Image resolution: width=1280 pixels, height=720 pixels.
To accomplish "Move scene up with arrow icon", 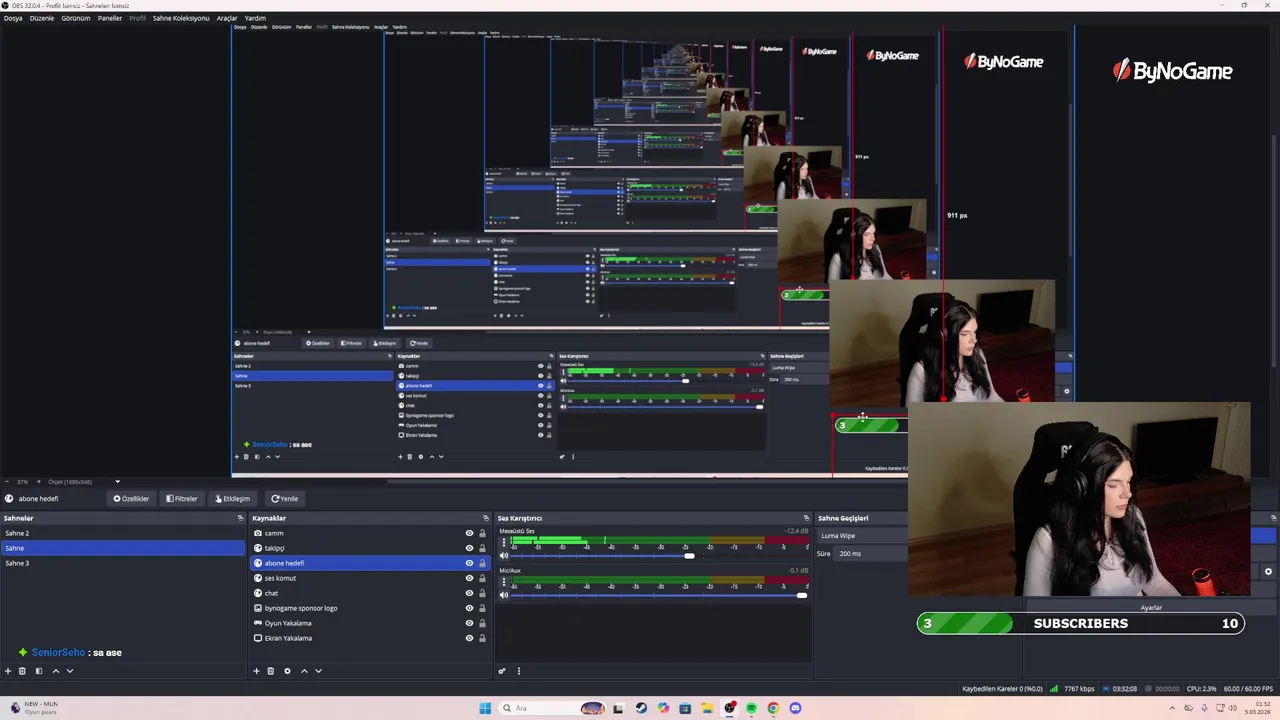I will [56, 671].
